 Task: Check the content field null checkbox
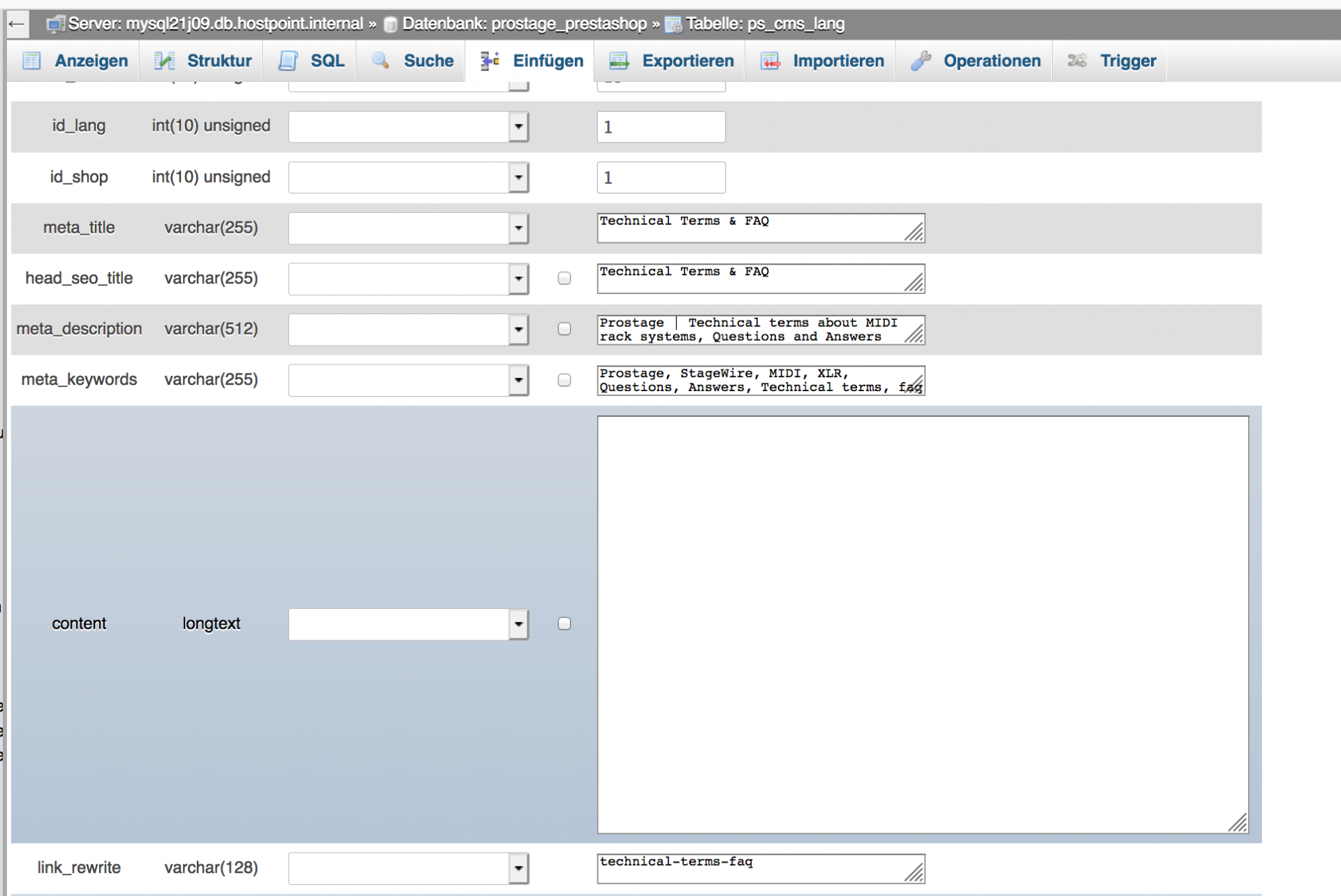click(x=564, y=624)
